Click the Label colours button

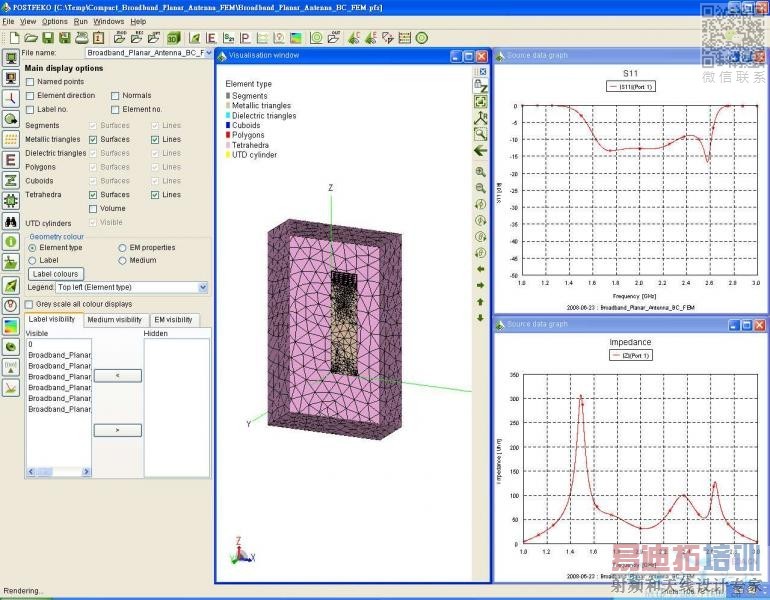point(55,274)
